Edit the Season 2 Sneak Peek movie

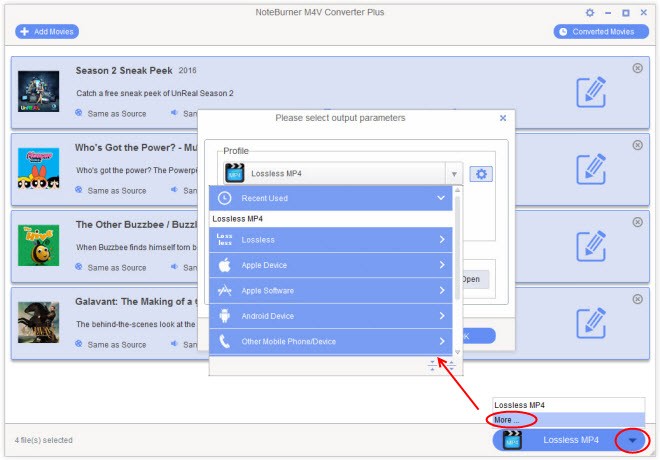[591, 92]
